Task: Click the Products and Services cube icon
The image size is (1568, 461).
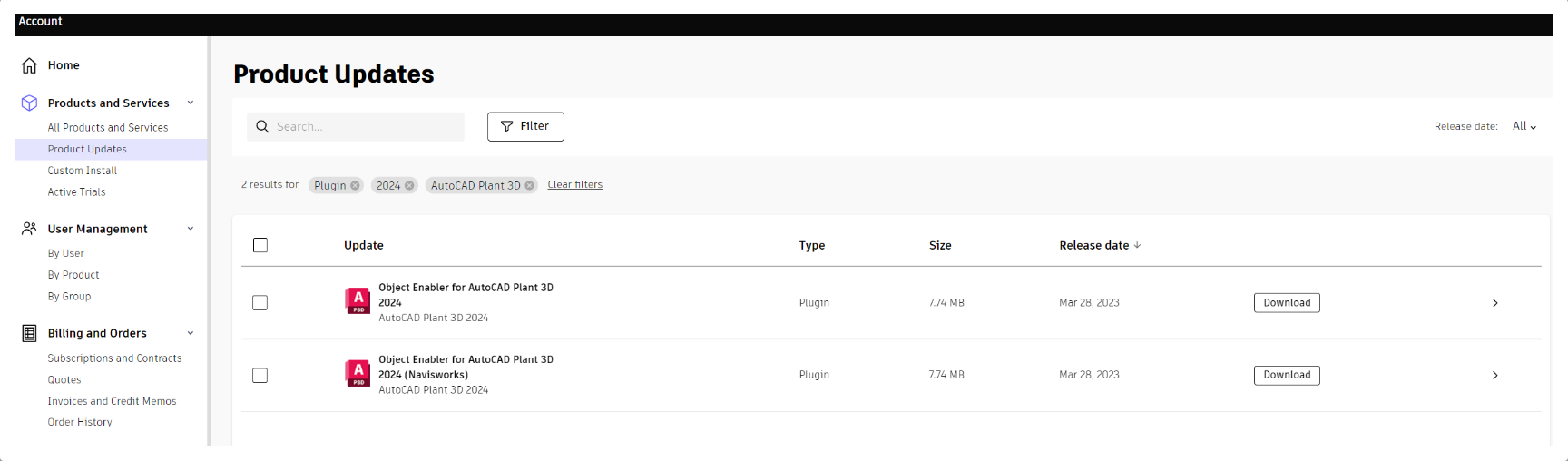Action: [30, 103]
